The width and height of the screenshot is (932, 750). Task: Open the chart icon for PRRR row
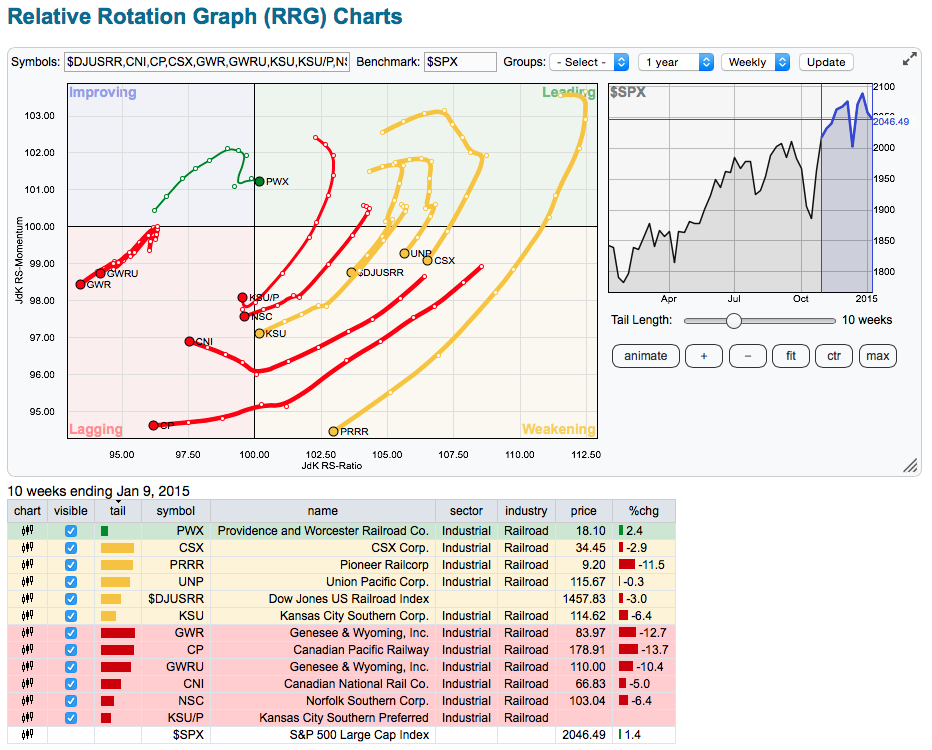(x=27, y=565)
